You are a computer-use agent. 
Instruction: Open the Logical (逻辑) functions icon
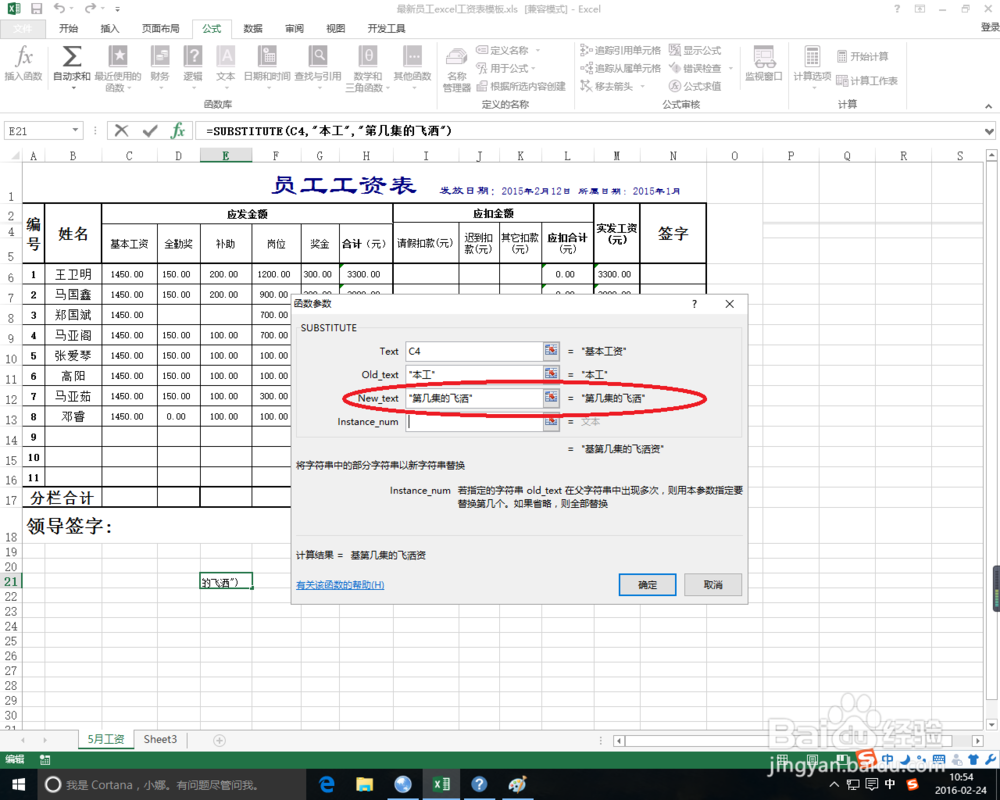(193, 65)
